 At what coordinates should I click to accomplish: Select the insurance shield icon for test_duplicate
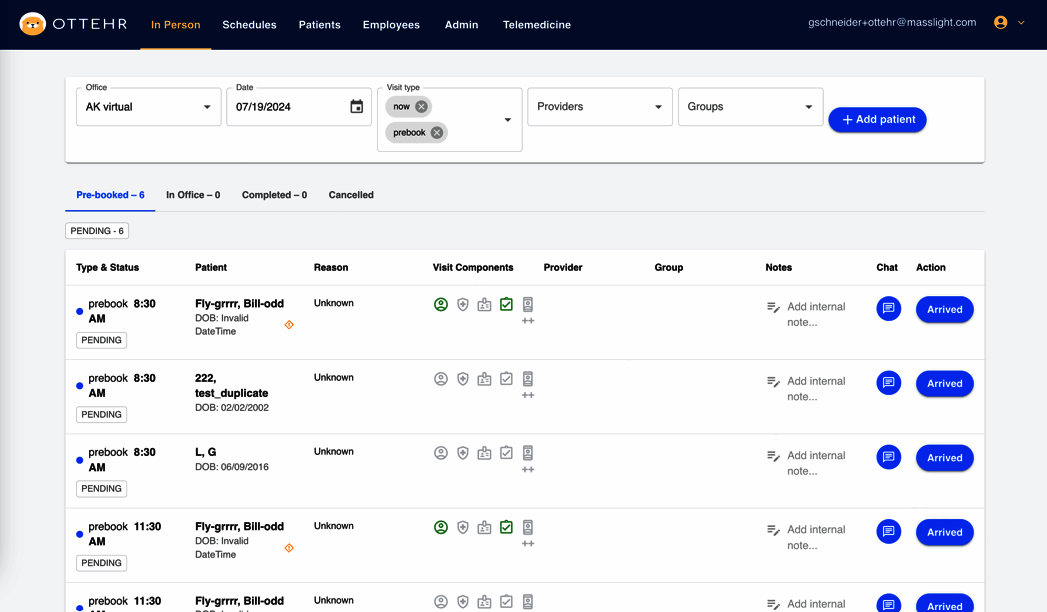click(x=462, y=379)
